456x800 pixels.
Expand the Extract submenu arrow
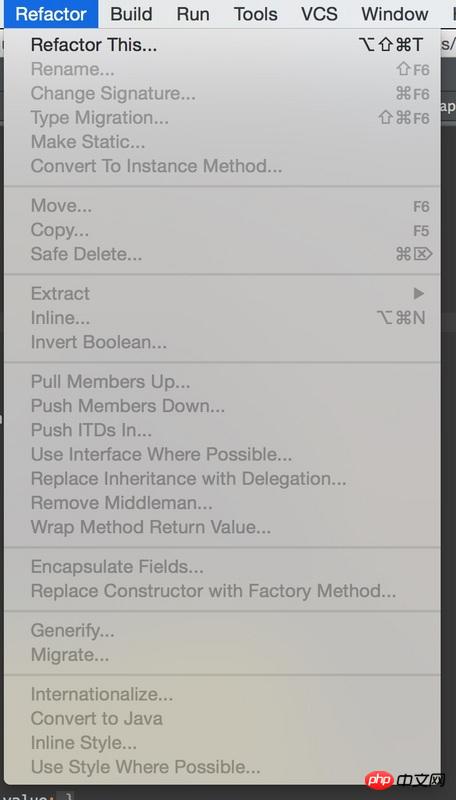point(419,293)
